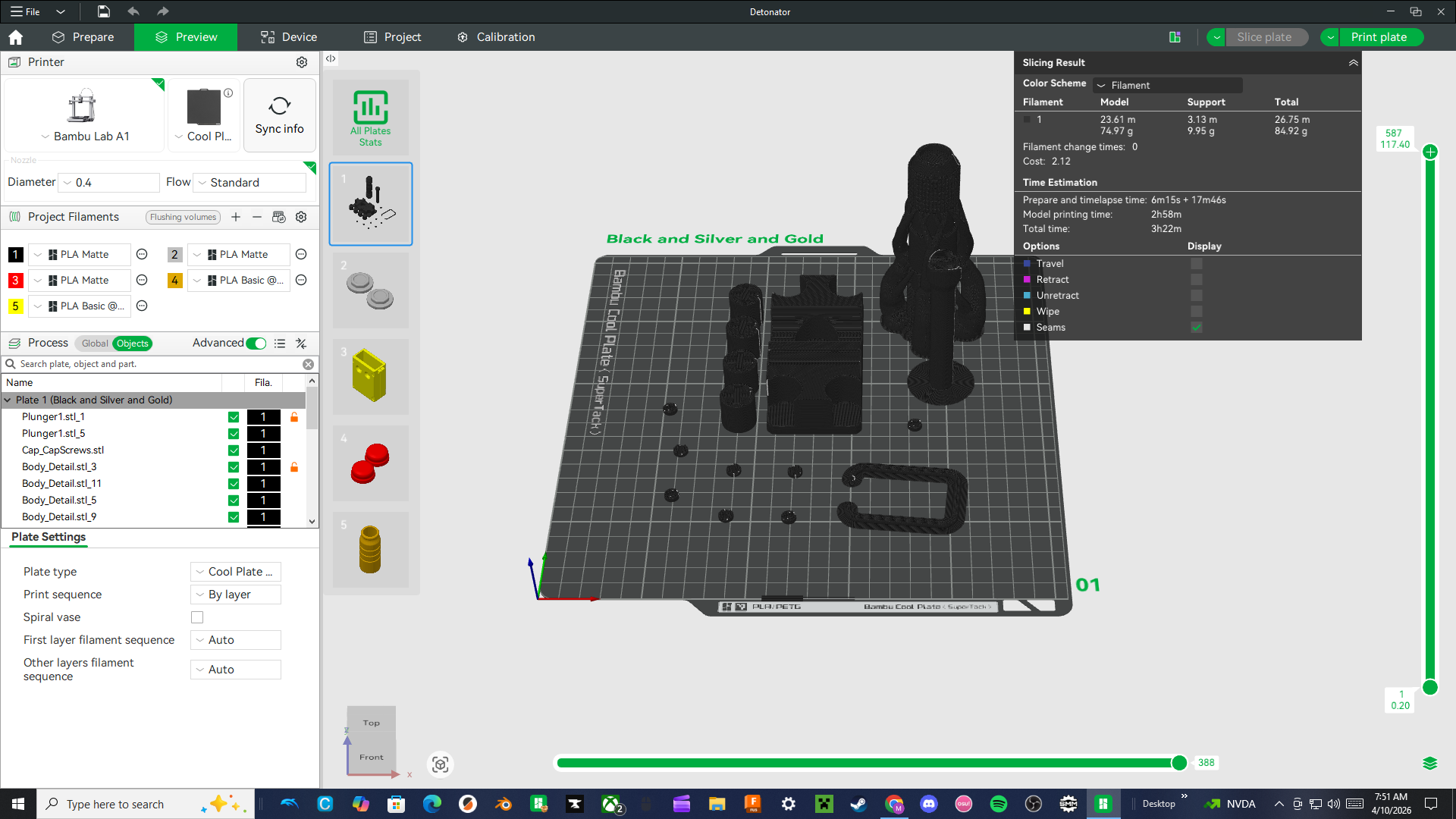Edit filament 4 preset icon
The width and height of the screenshot is (1456, 819).
coord(301,281)
